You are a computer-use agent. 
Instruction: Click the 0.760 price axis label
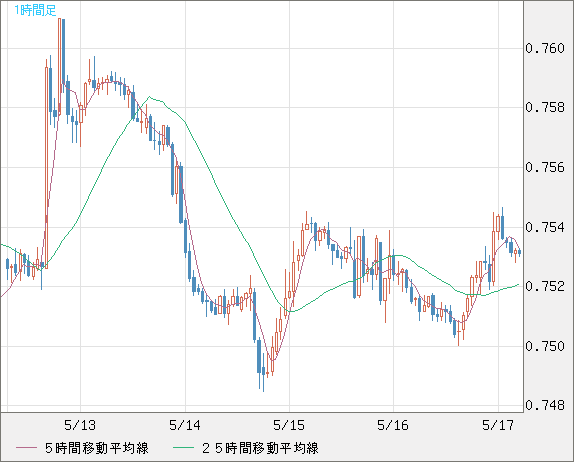(545, 48)
